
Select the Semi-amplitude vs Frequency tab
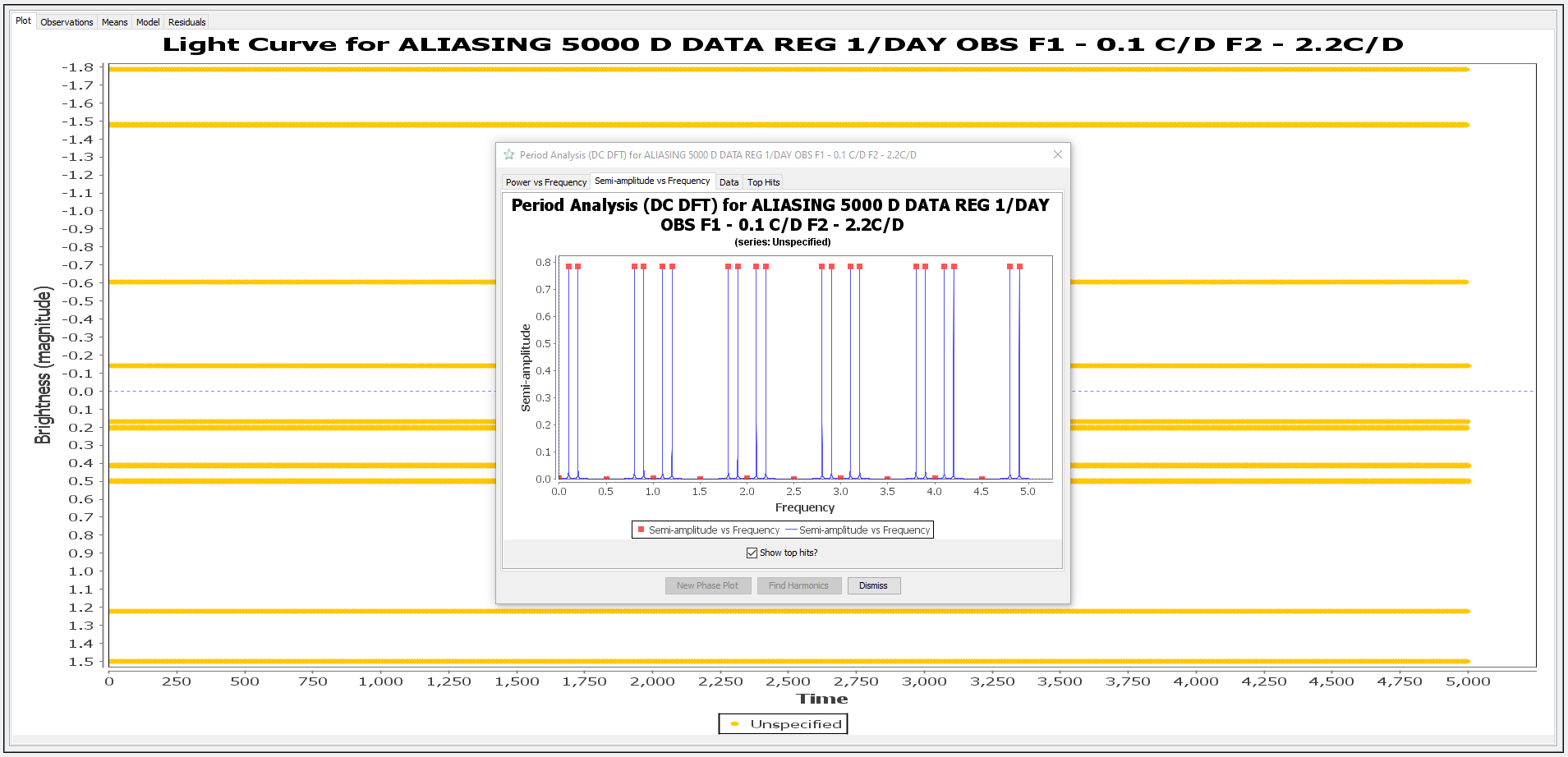(x=652, y=181)
